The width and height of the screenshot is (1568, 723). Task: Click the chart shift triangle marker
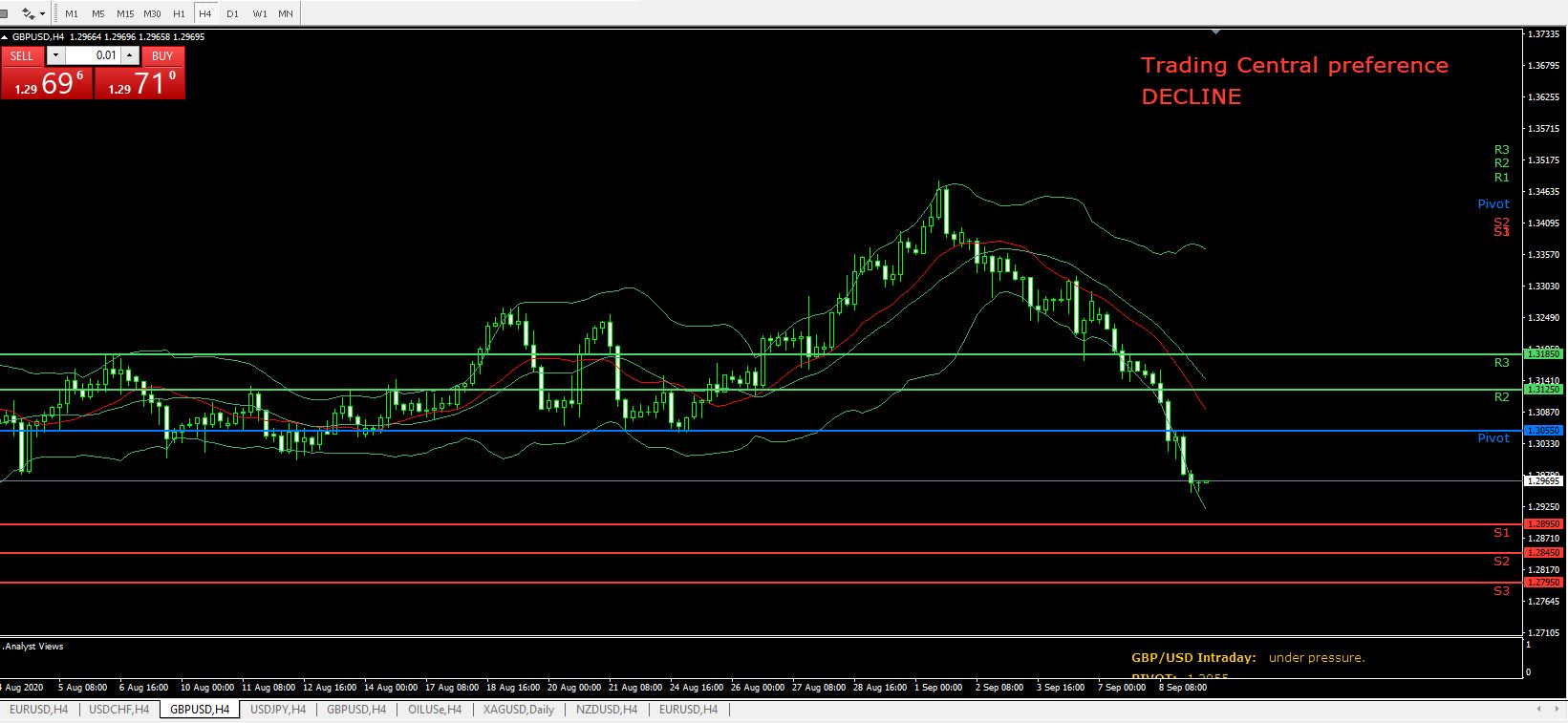(1215, 32)
